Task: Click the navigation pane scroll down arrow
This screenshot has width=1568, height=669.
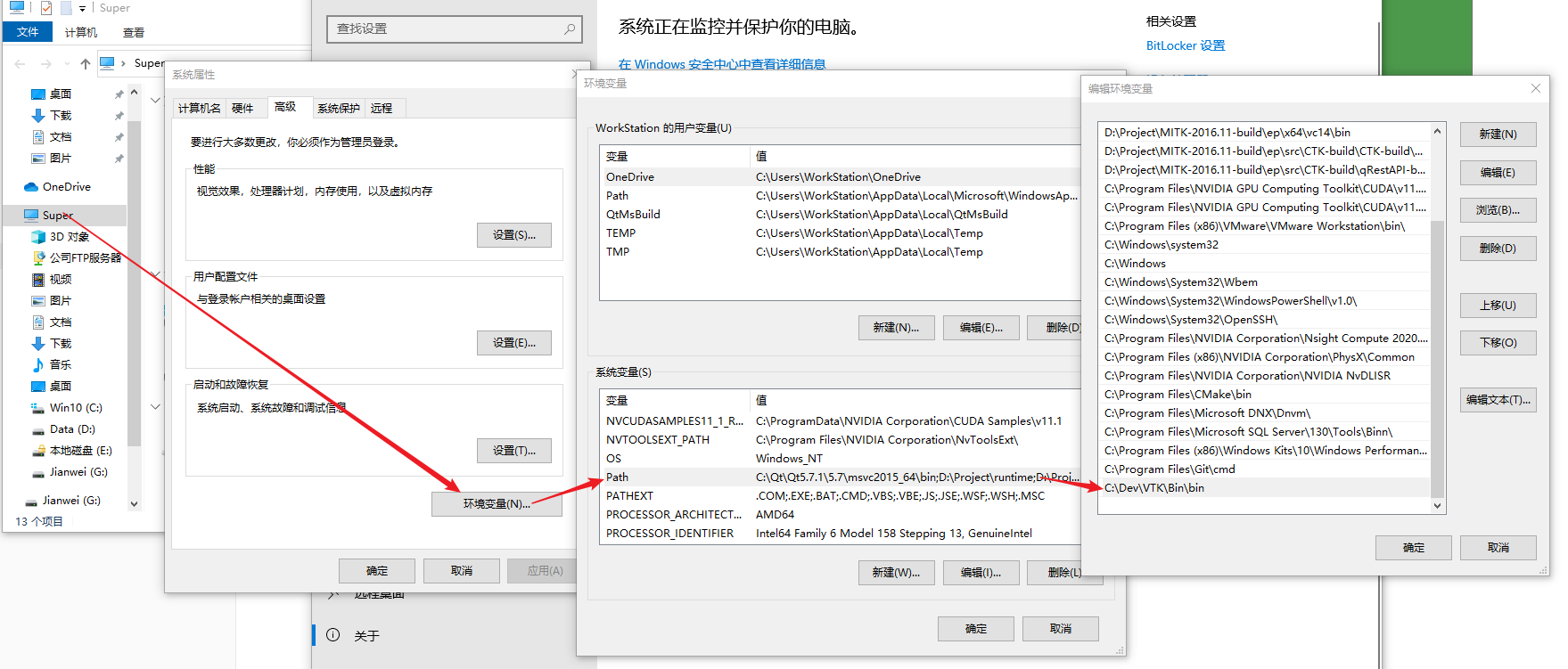Action: tap(135, 503)
